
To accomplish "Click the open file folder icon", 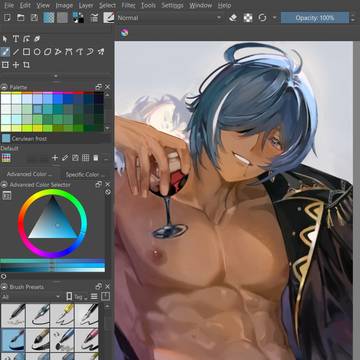I will click(x=21, y=18).
